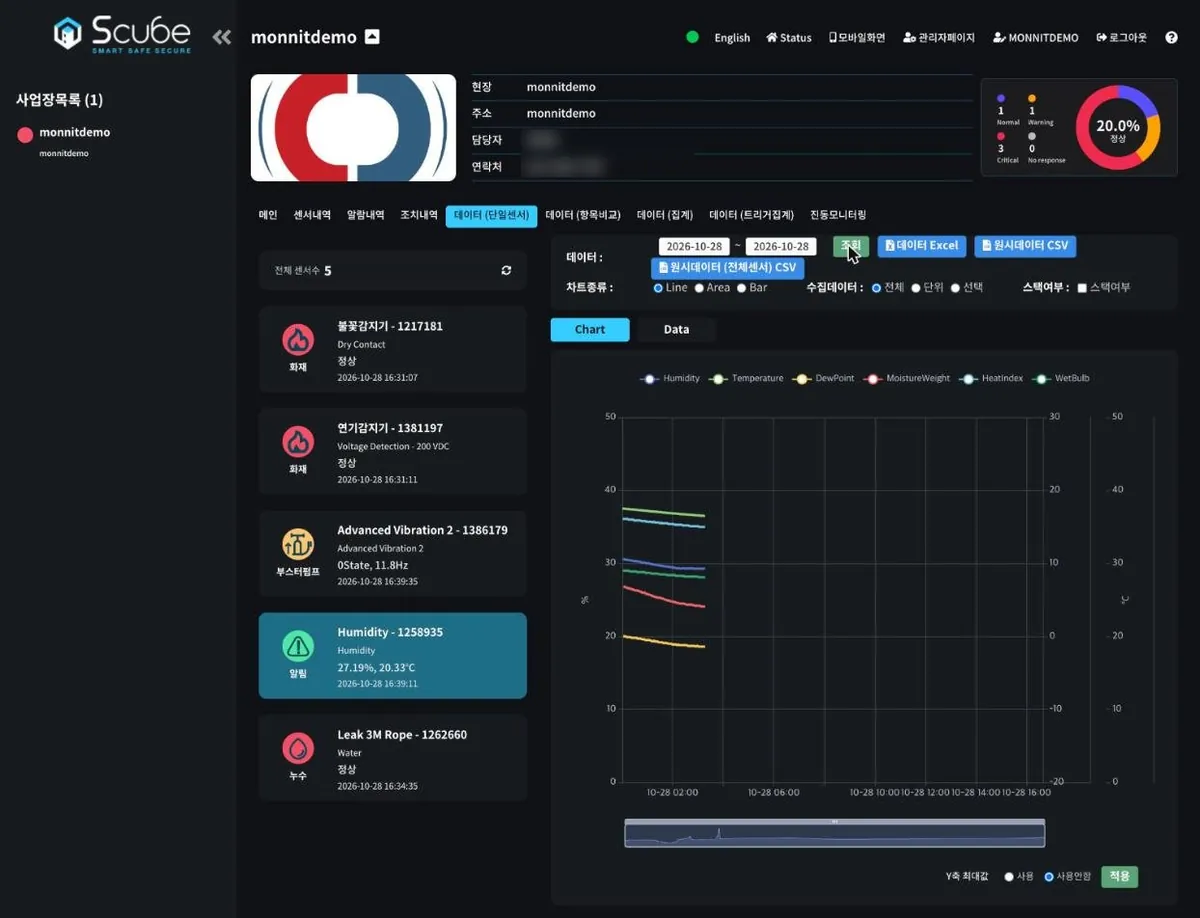1200x918 pixels.
Task: Click the 조회 search button
Action: tap(851, 246)
